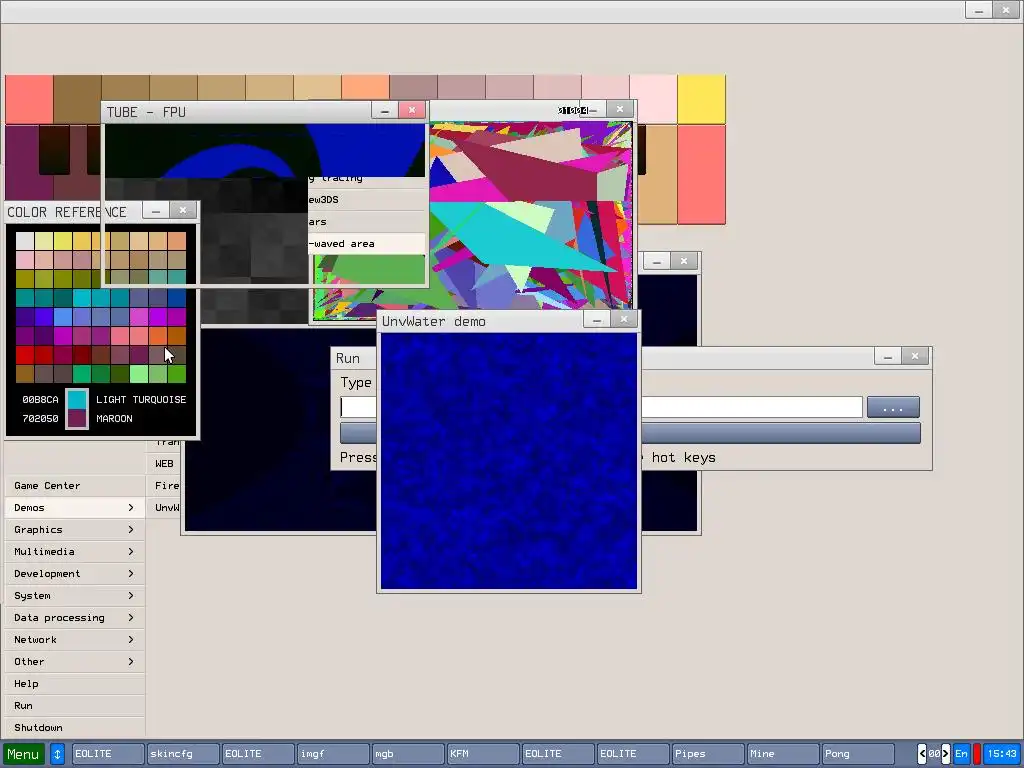Switch to the Mine taskbar item
Viewport: 1024px width, 768px height.
point(783,754)
